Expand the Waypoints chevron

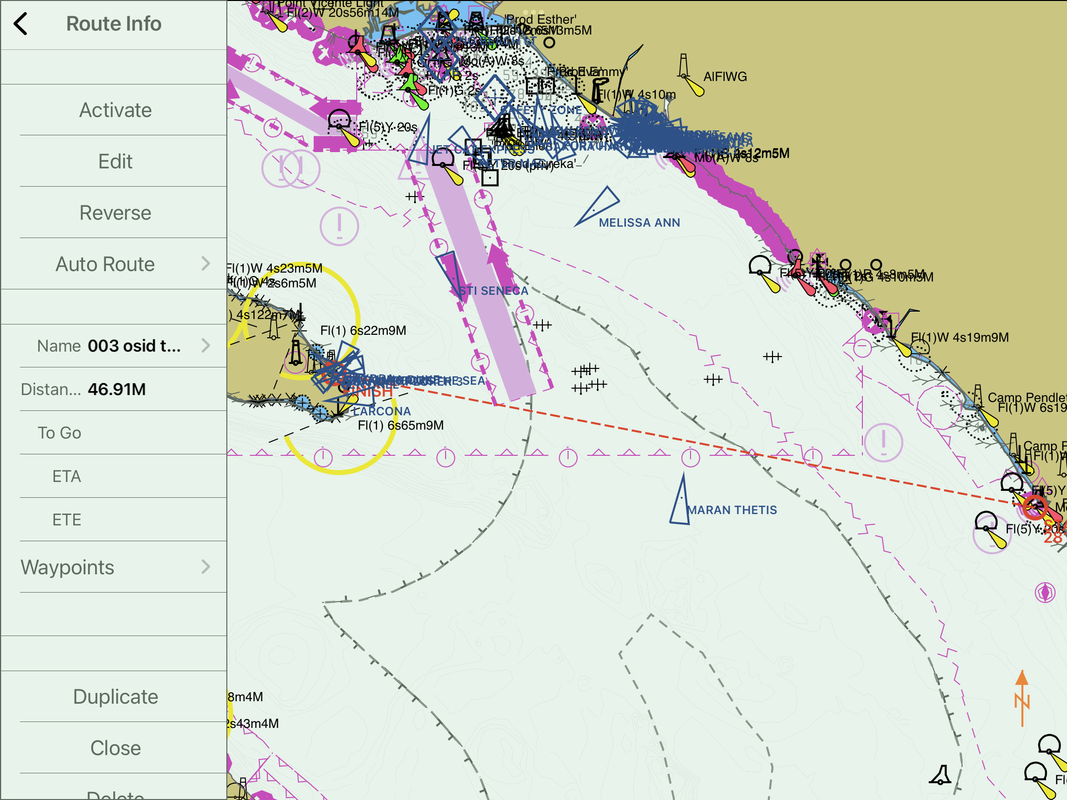(x=206, y=567)
